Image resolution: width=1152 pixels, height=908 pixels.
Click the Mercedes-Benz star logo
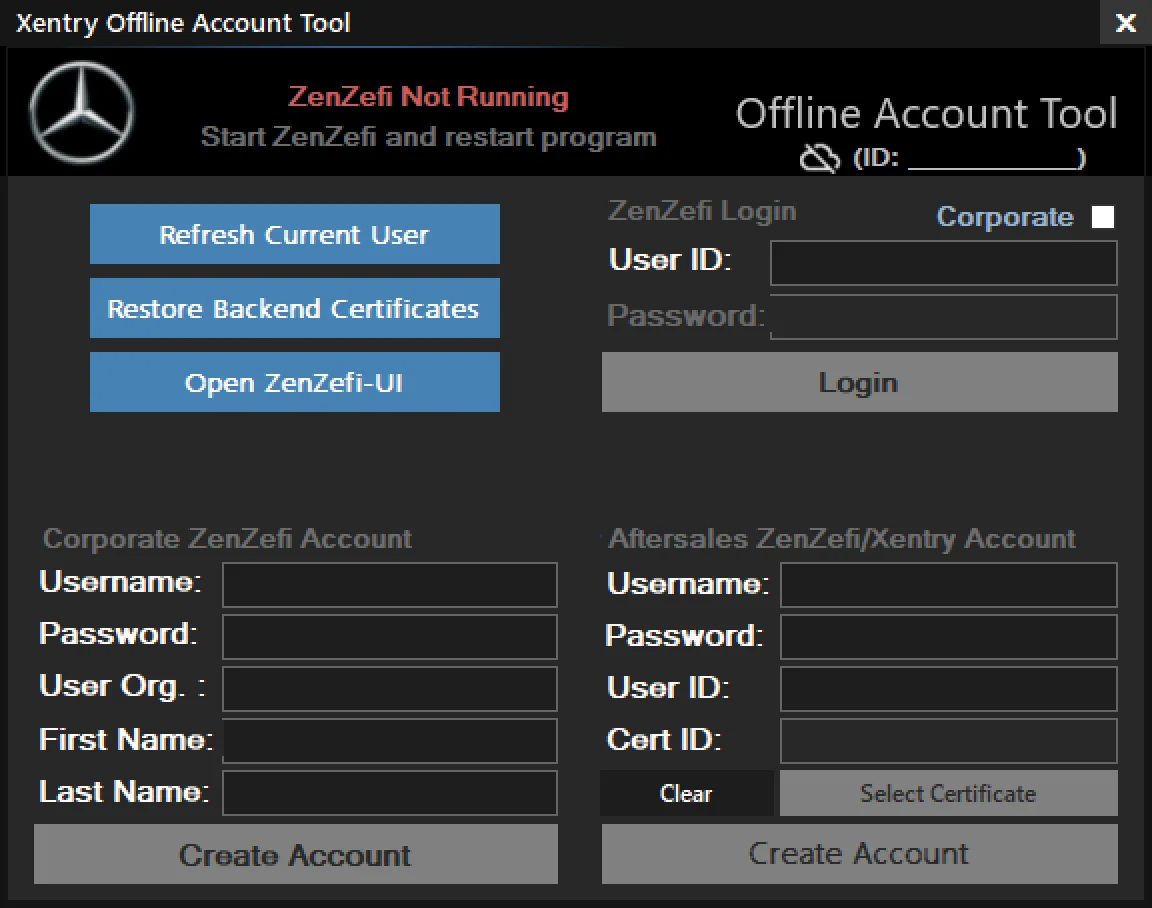[81, 112]
